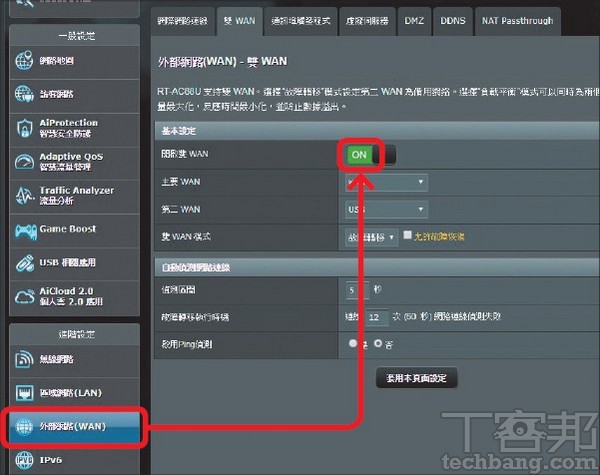Select the 'No' Ping detection radio button
Image resolution: width=600 pixels, height=475 pixels.
click(x=377, y=343)
